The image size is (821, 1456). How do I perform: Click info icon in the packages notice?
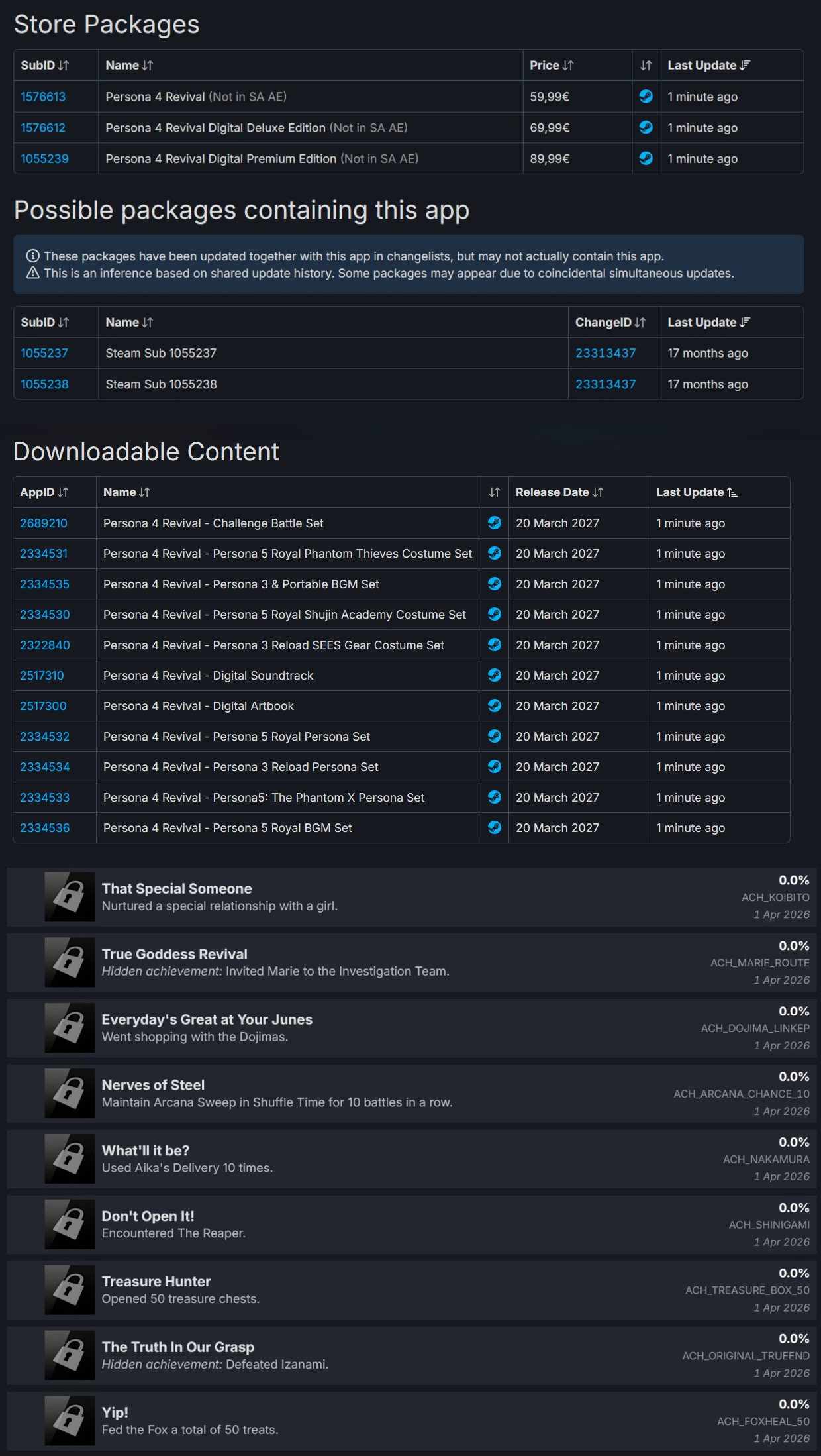[32, 256]
